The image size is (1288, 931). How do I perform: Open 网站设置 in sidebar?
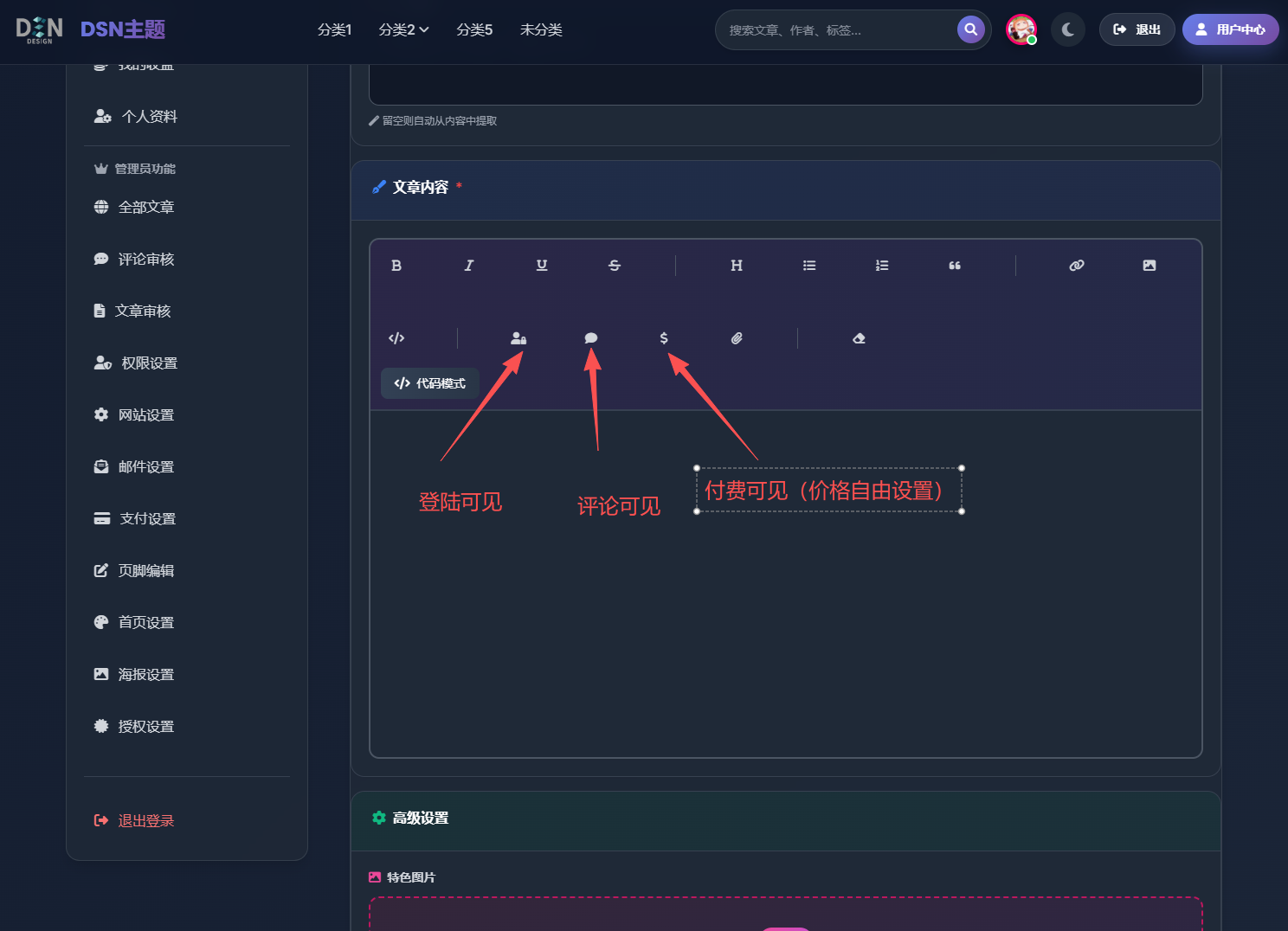tap(145, 415)
